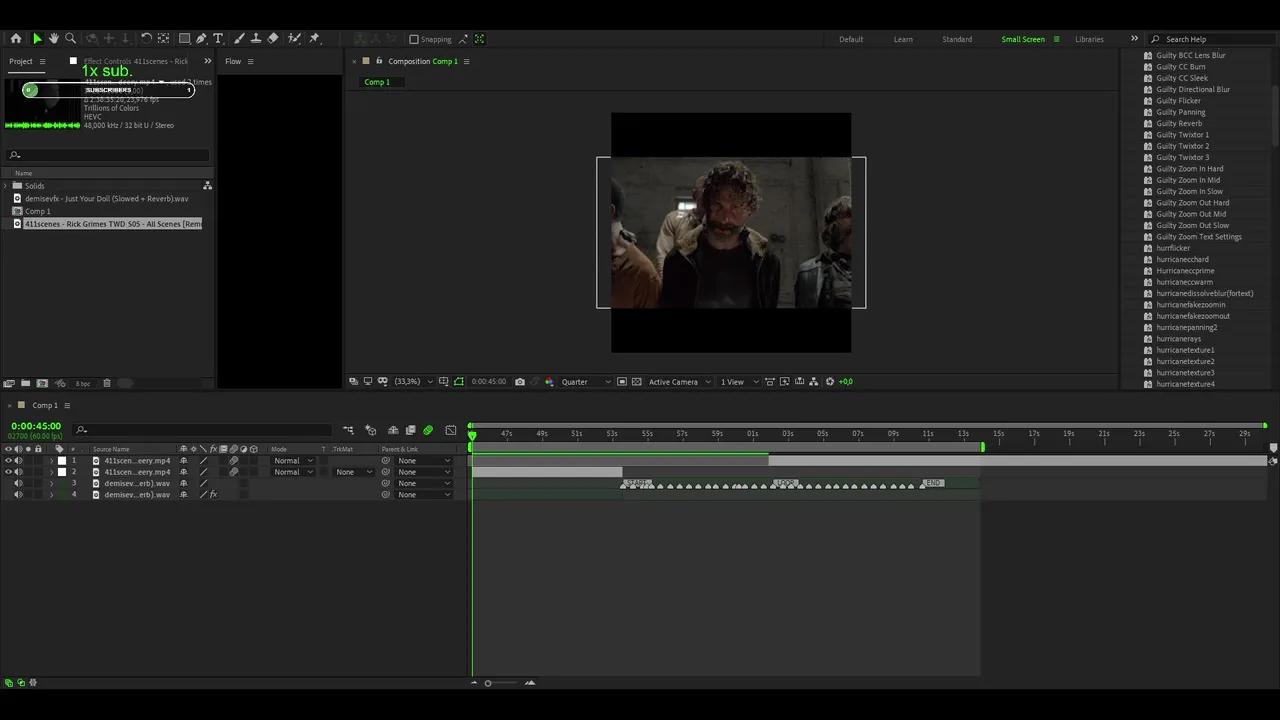Select the Zoom tool
The height and width of the screenshot is (720, 1280).
tap(70, 38)
